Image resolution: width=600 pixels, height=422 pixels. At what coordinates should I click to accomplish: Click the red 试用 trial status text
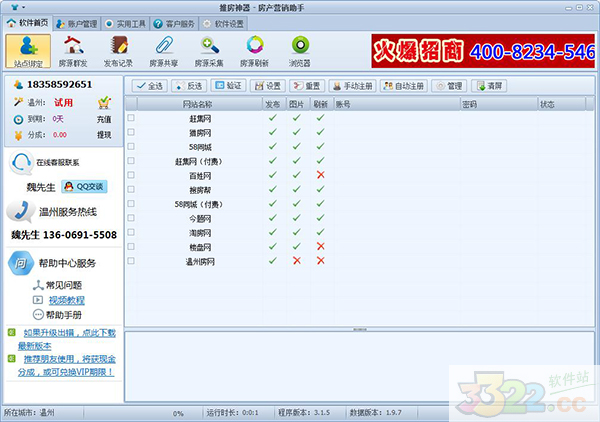coord(63,102)
